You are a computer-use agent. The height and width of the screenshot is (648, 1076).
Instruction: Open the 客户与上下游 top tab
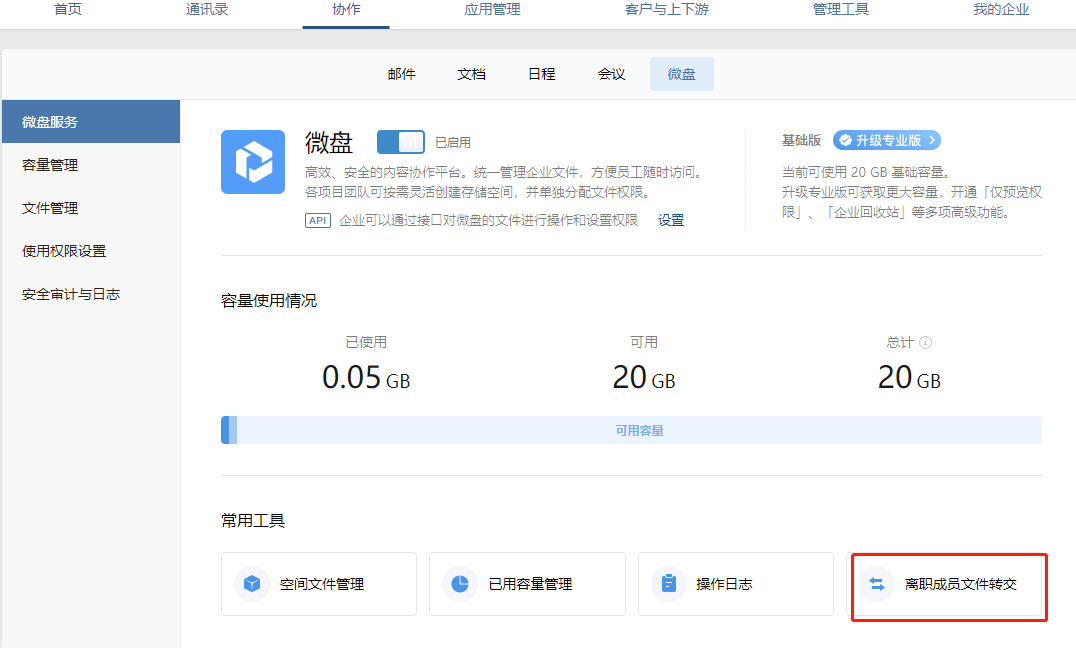click(x=659, y=10)
